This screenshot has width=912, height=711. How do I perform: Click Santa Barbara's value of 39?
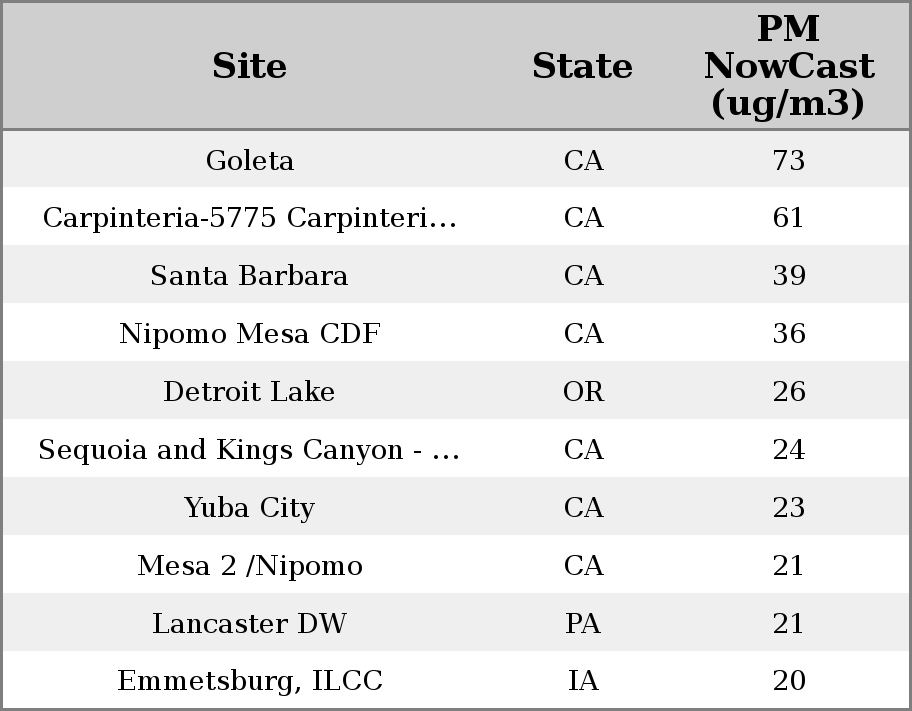click(x=788, y=276)
